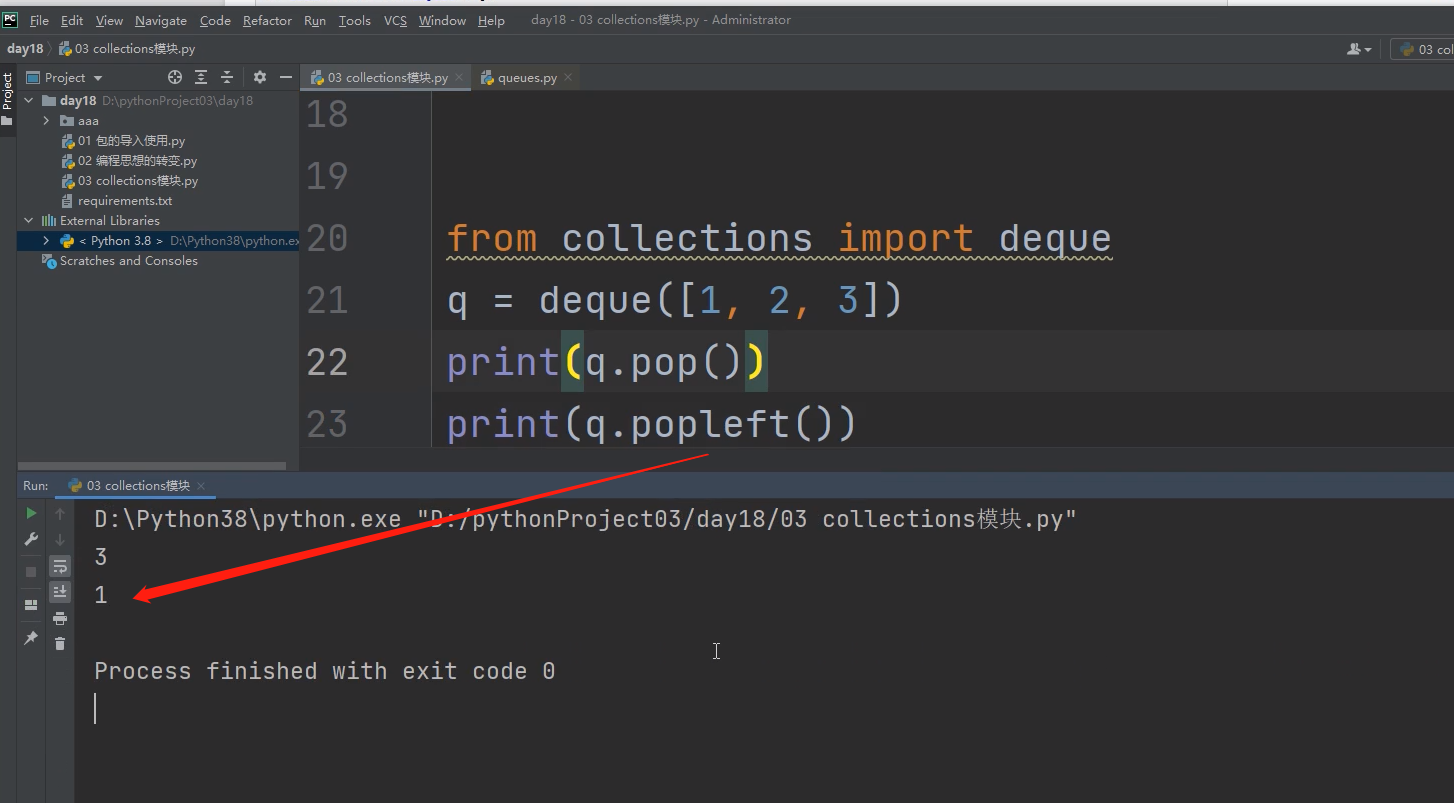1454x803 pixels.
Task: Collapse the day18 root folder
Action: (29, 101)
